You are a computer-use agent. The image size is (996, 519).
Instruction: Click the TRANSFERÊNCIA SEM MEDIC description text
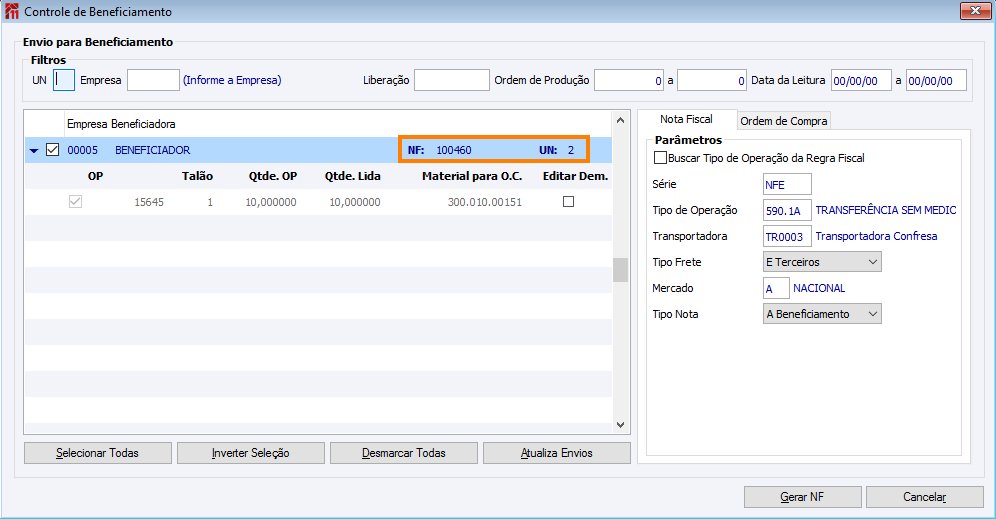pyautogui.click(x=885, y=210)
